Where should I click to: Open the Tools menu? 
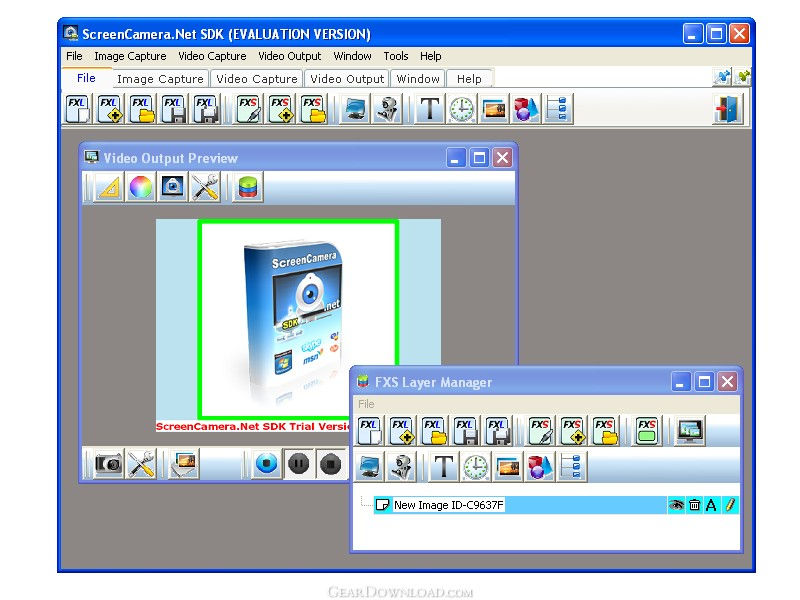click(x=396, y=56)
